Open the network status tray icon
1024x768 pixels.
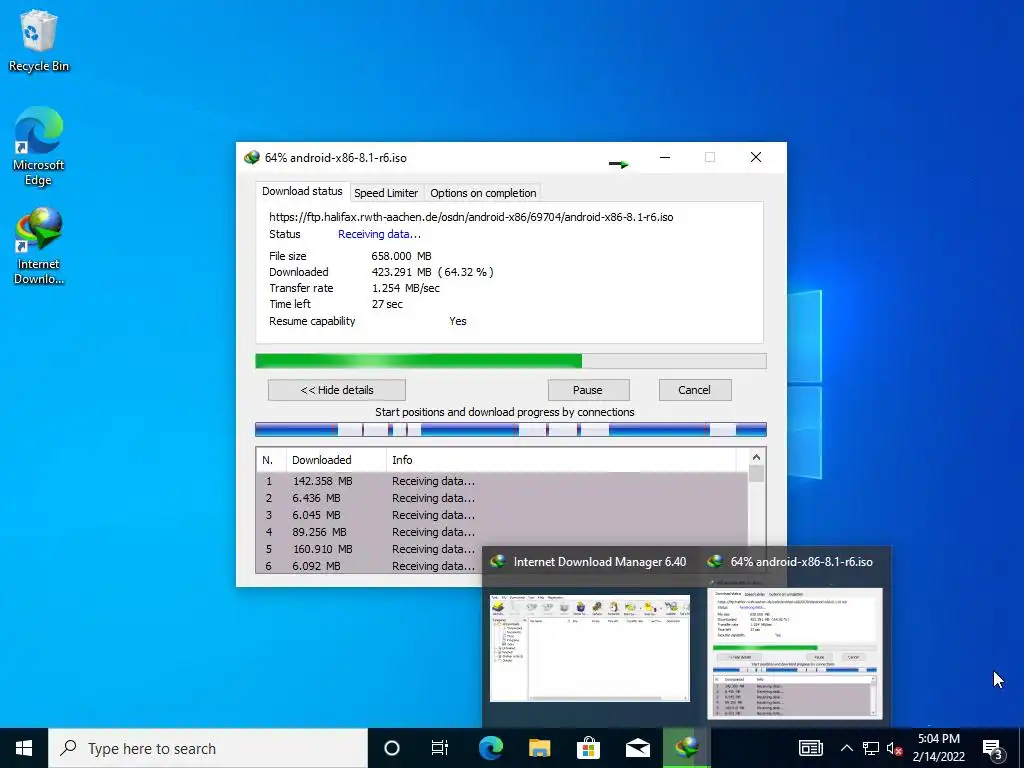pyautogui.click(x=871, y=748)
